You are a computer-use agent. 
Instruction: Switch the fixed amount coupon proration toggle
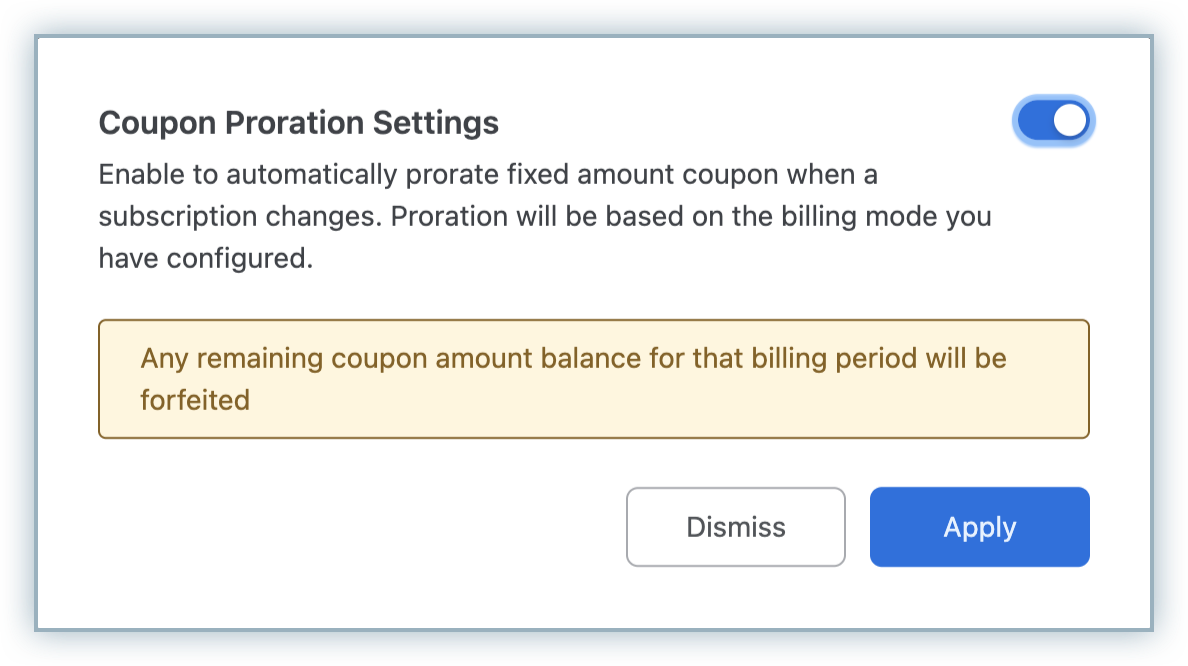tap(1055, 121)
